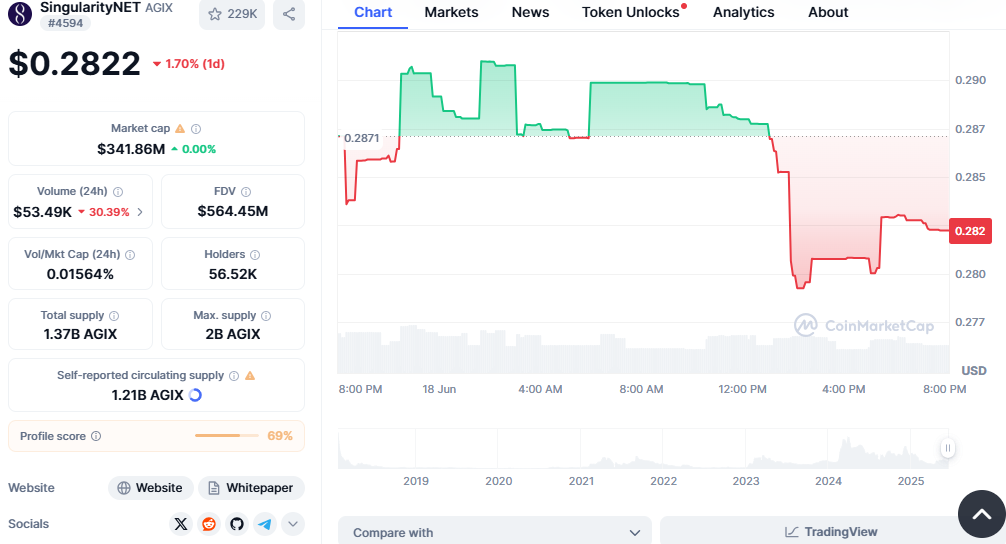This screenshot has width=1006, height=544.
Task: Expand more socials dropdown arrow
Action: pyautogui.click(x=293, y=524)
